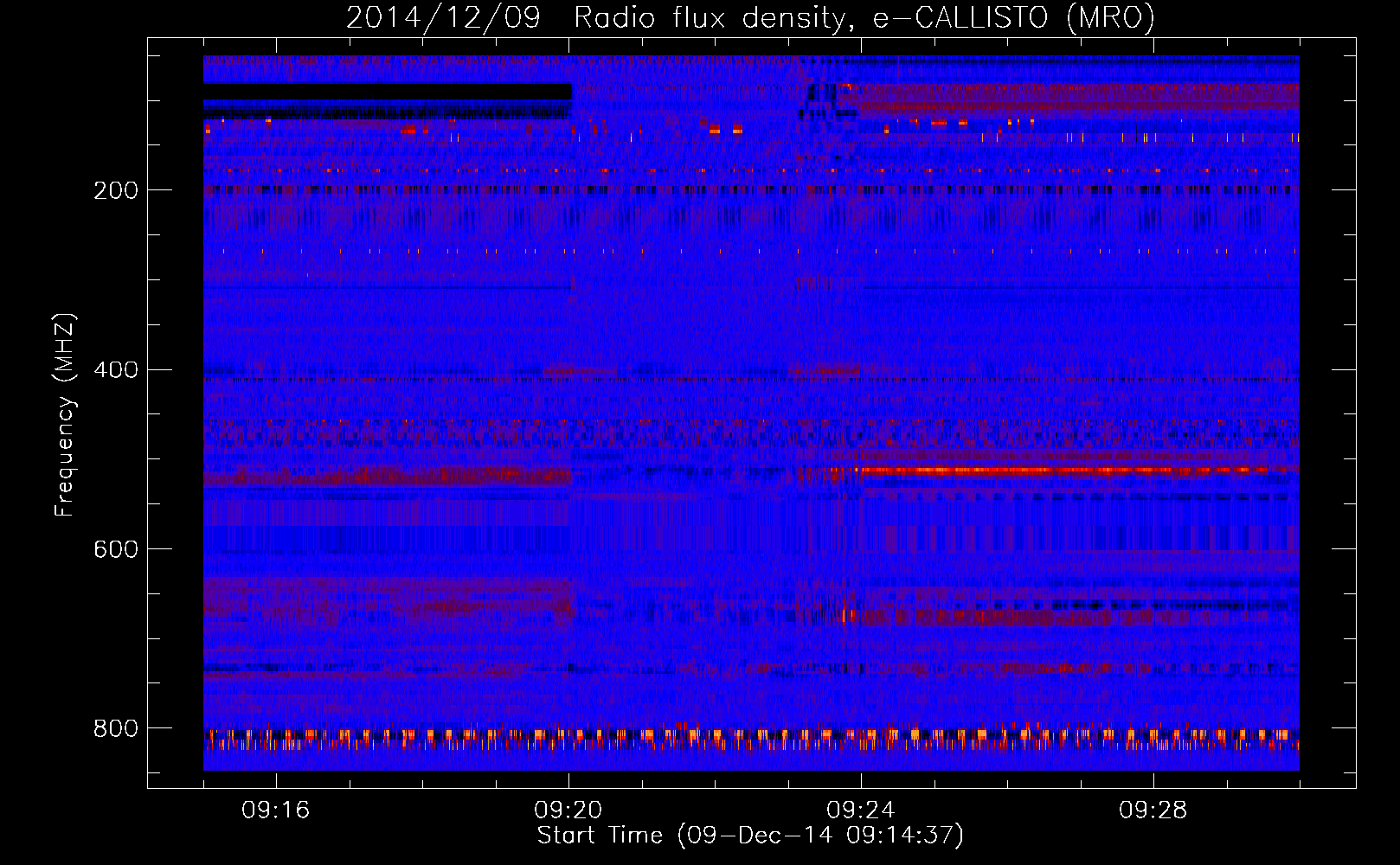Click the 800 frequency tick label

(x=116, y=729)
